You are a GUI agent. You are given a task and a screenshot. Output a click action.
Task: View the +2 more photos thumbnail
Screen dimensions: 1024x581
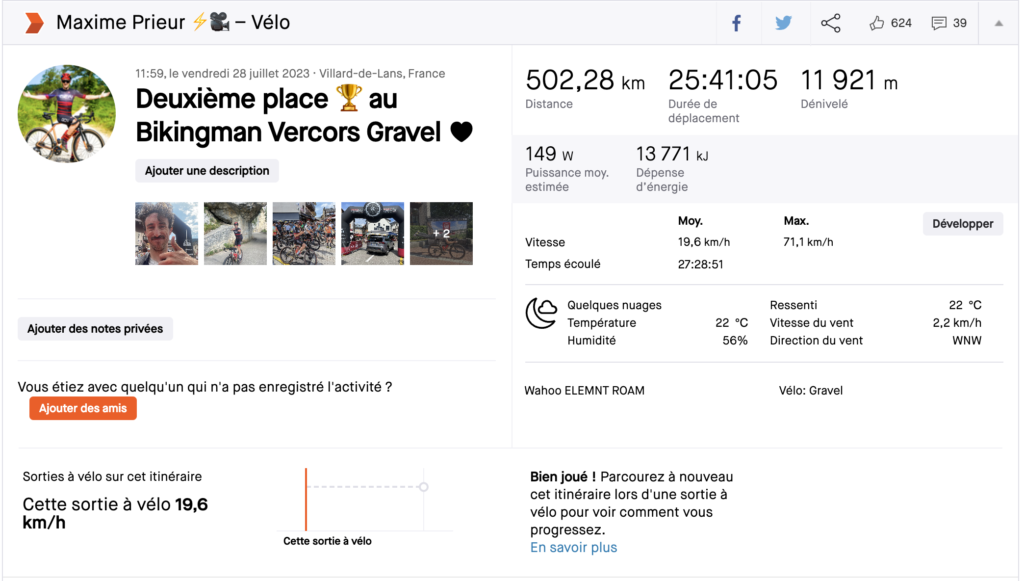(441, 234)
